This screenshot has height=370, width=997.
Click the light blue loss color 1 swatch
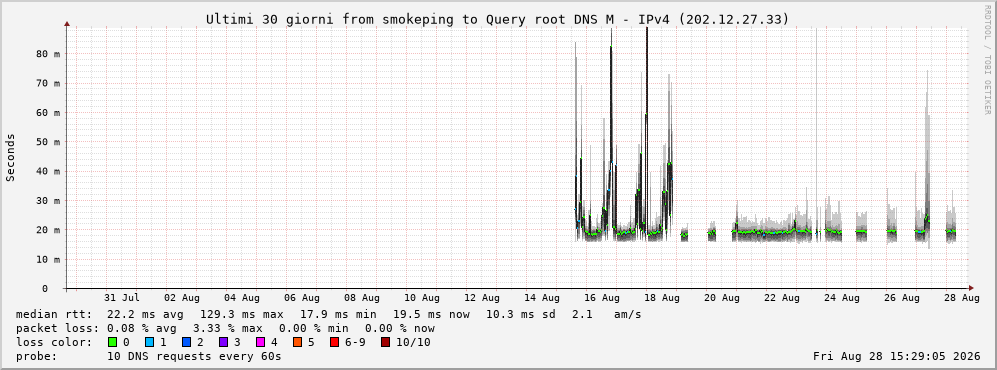point(149,343)
